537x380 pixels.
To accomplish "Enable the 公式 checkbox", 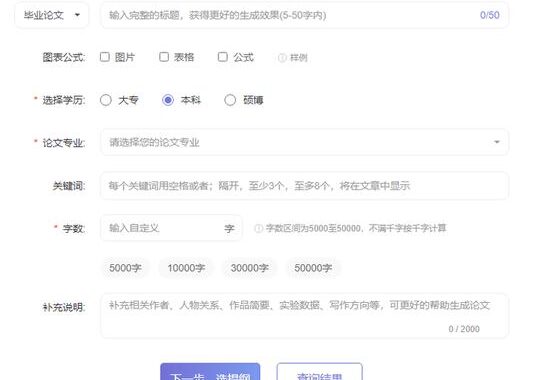I will [x=223, y=57].
